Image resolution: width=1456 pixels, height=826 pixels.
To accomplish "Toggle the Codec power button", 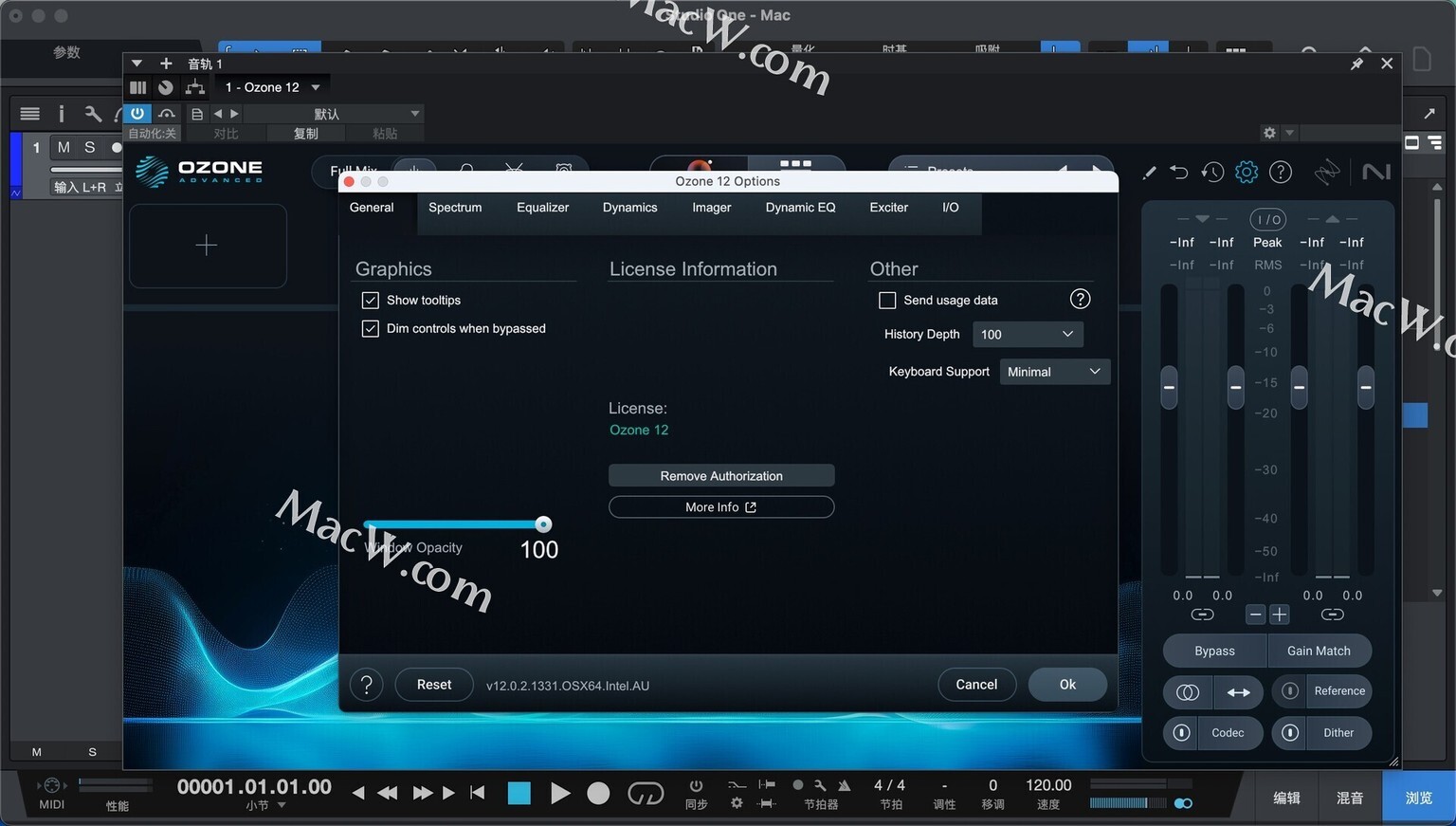I will click(x=1181, y=733).
